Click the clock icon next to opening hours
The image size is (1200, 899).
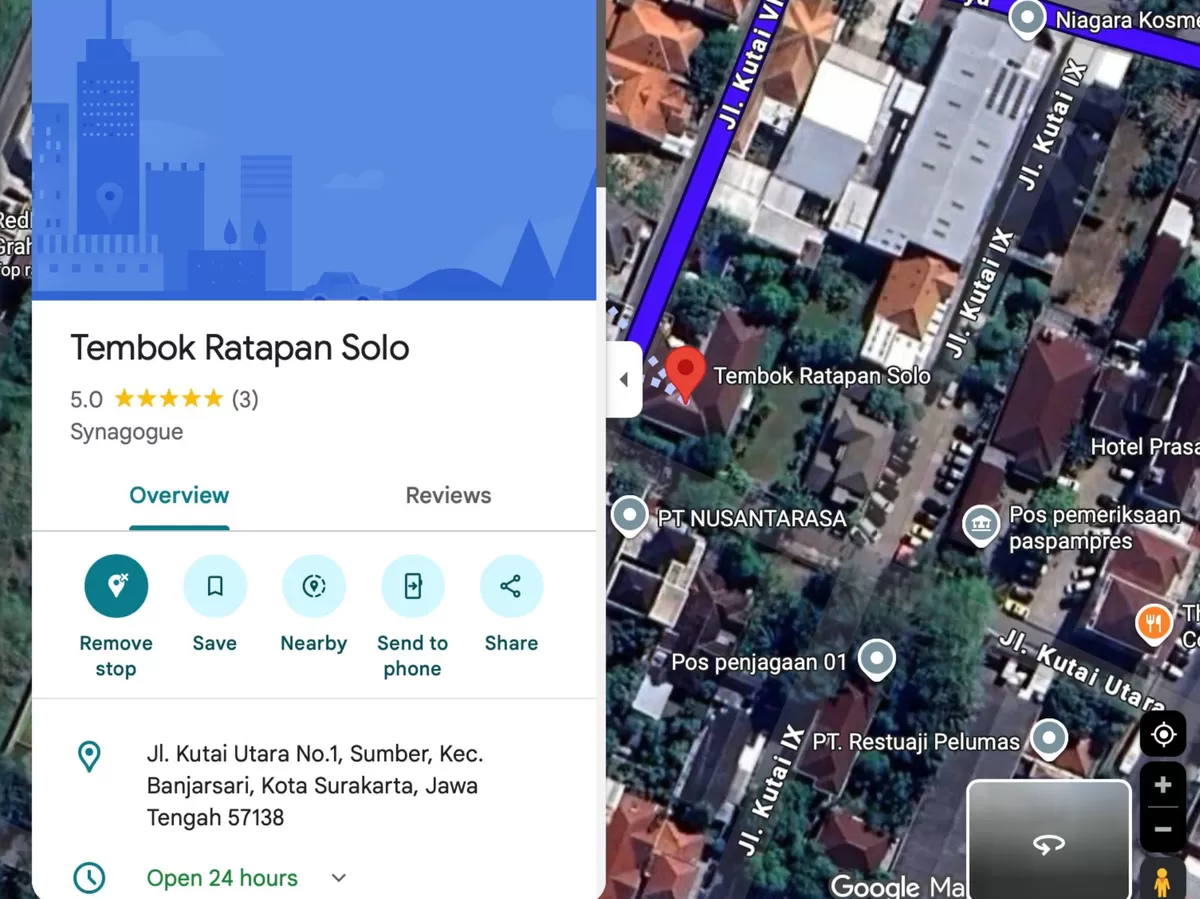tap(90, 877)
